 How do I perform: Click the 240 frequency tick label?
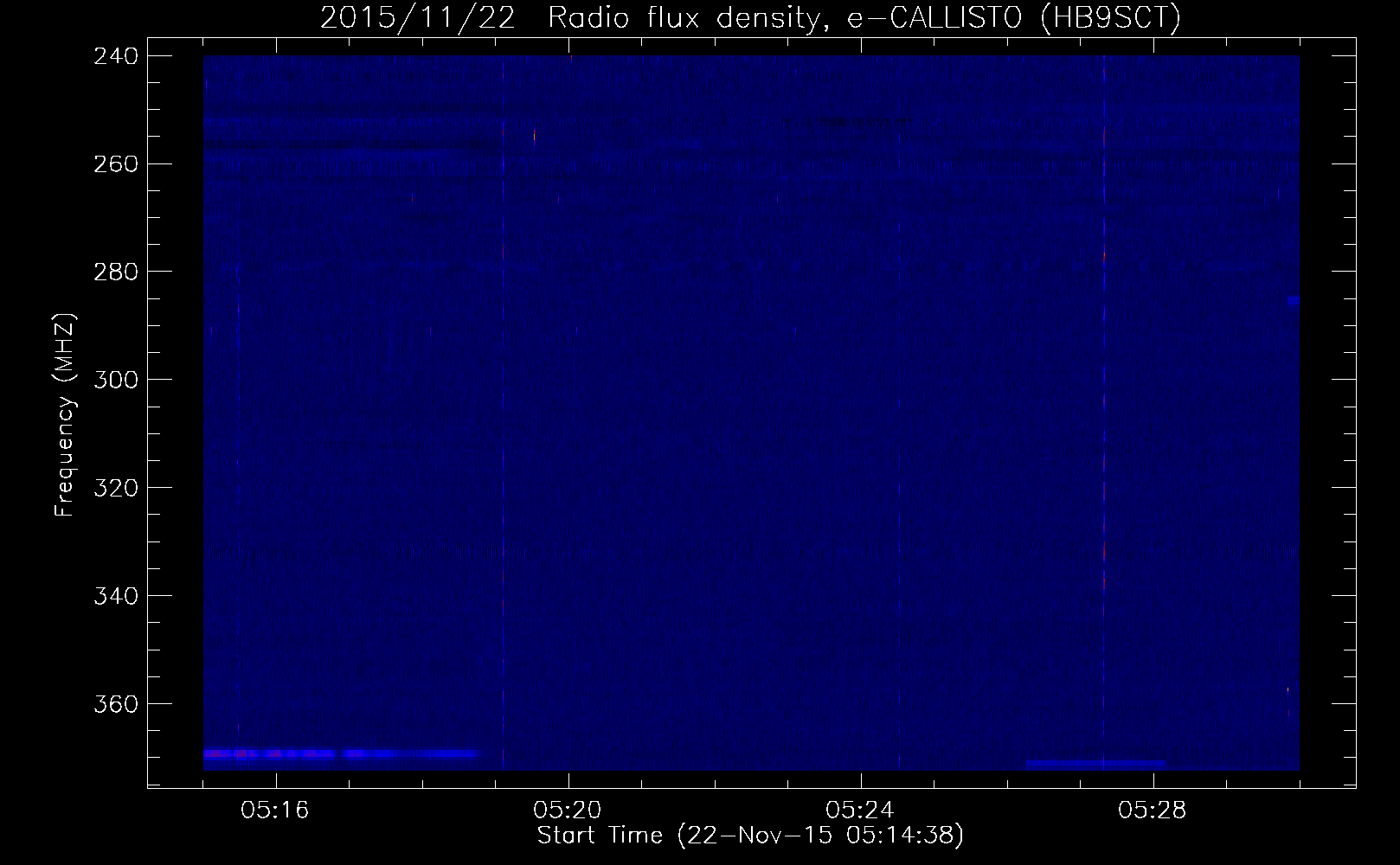[x=116, y=55]
